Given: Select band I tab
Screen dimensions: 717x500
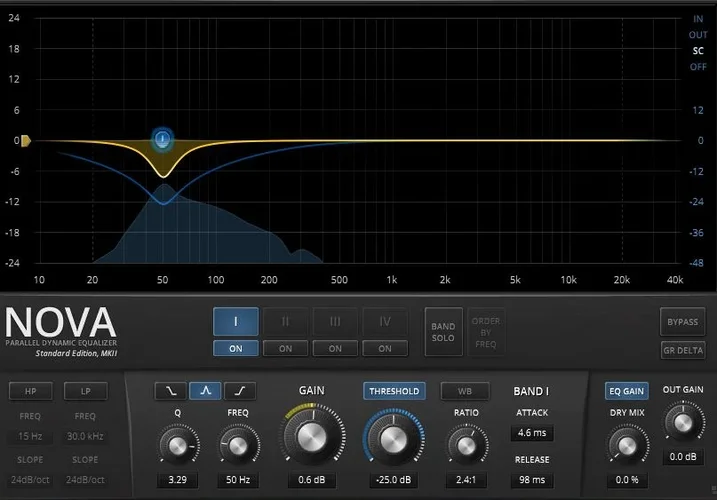Looking at the screenshot, I should click(x=235, y=322).
